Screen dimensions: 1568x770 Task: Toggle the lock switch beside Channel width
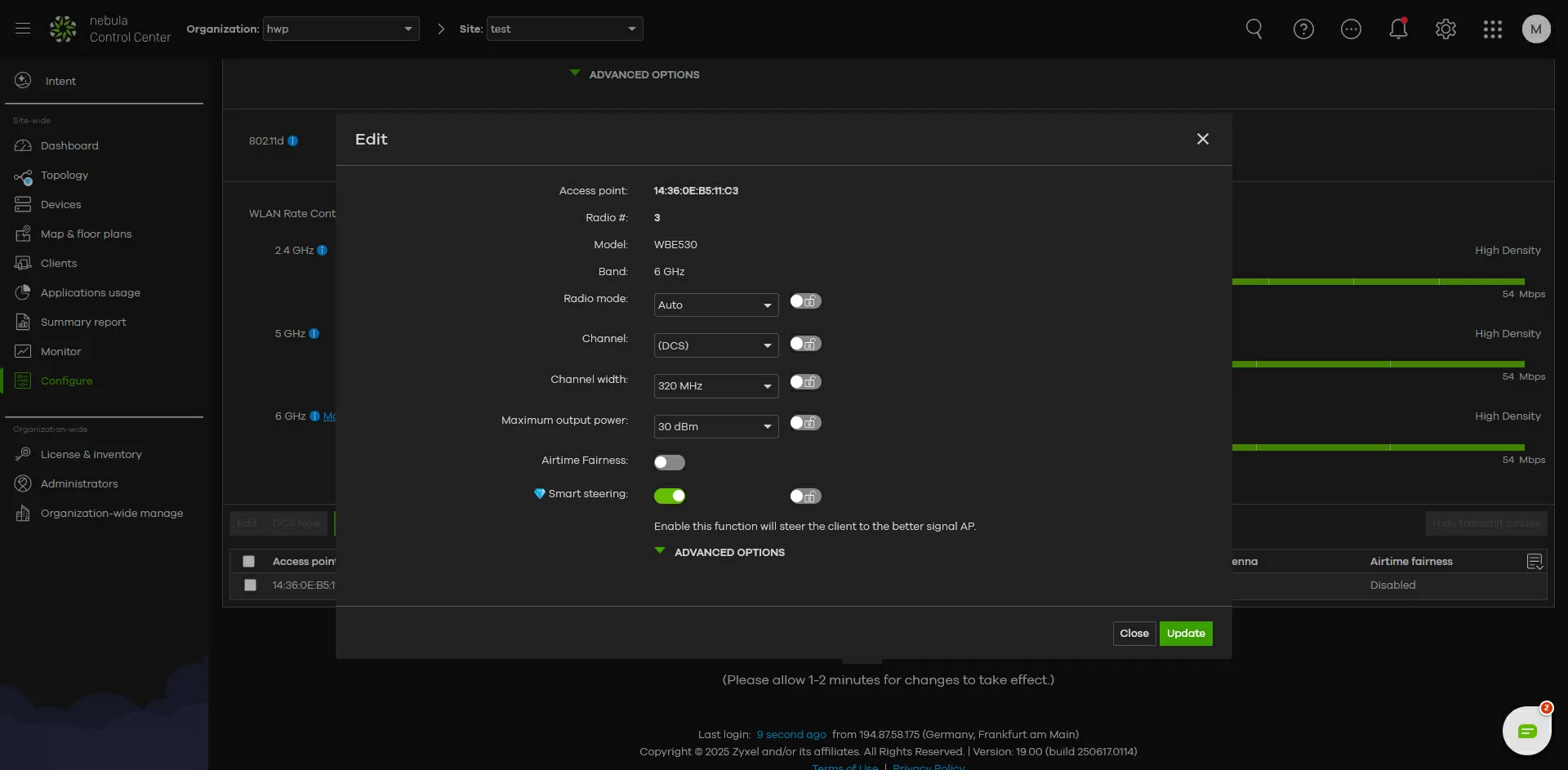coord(804,382)
